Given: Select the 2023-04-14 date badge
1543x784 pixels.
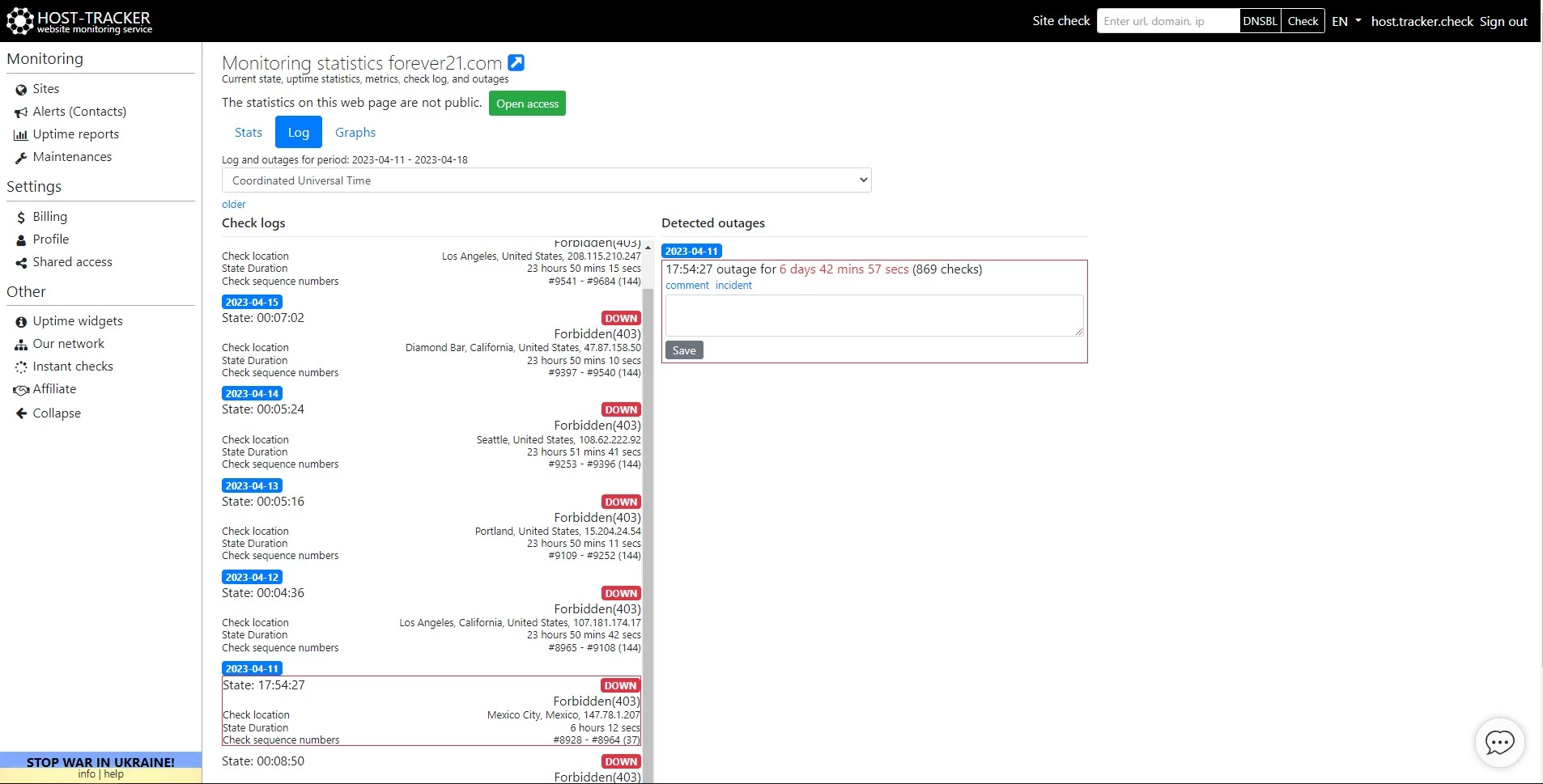Looking at the screenshot, I should tap(252, 393).
